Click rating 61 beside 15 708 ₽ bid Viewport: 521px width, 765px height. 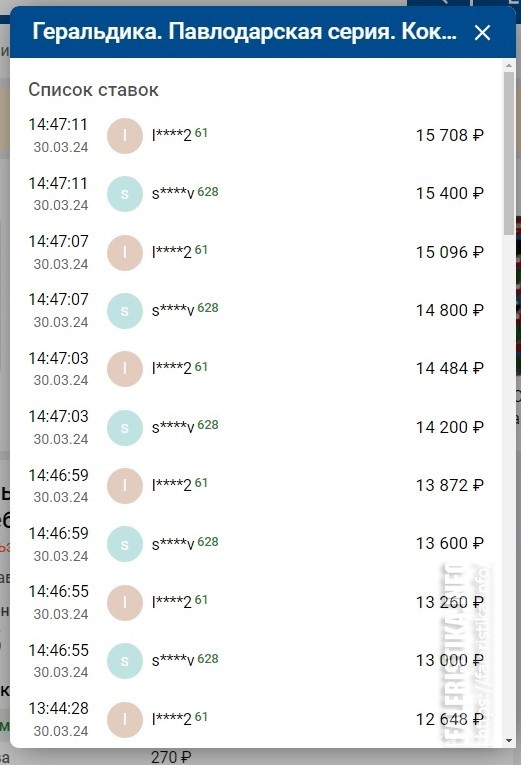pyautogui.click(x=201, y=133)
